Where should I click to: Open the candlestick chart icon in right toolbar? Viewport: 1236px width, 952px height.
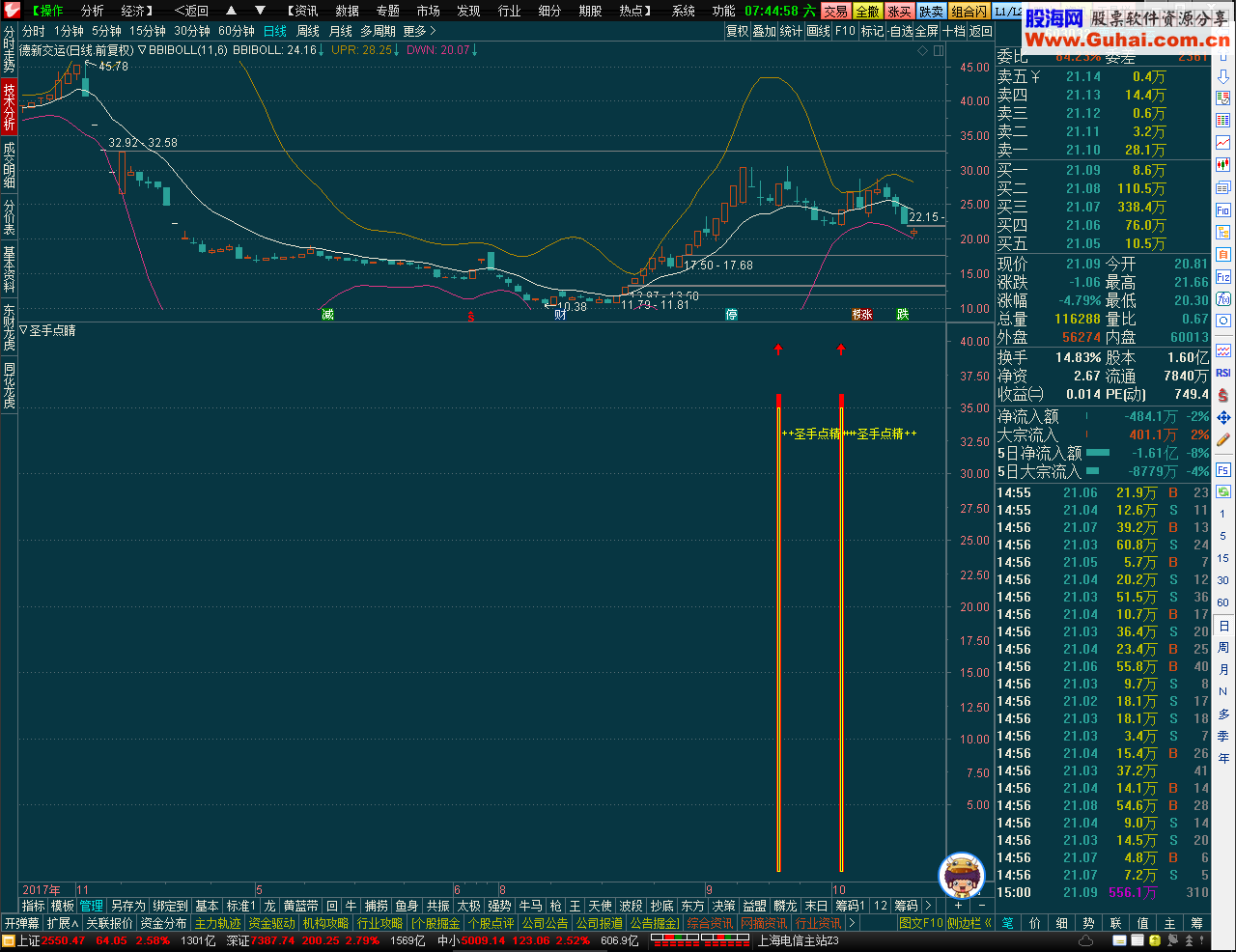1223,165
